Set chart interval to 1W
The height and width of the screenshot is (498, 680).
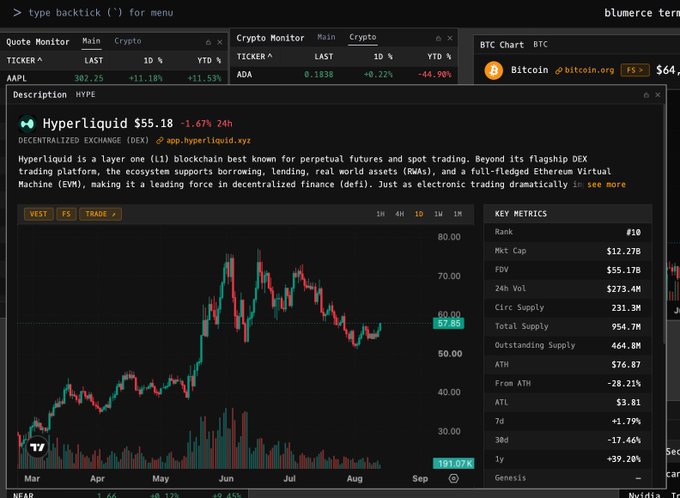pos(438,214)
